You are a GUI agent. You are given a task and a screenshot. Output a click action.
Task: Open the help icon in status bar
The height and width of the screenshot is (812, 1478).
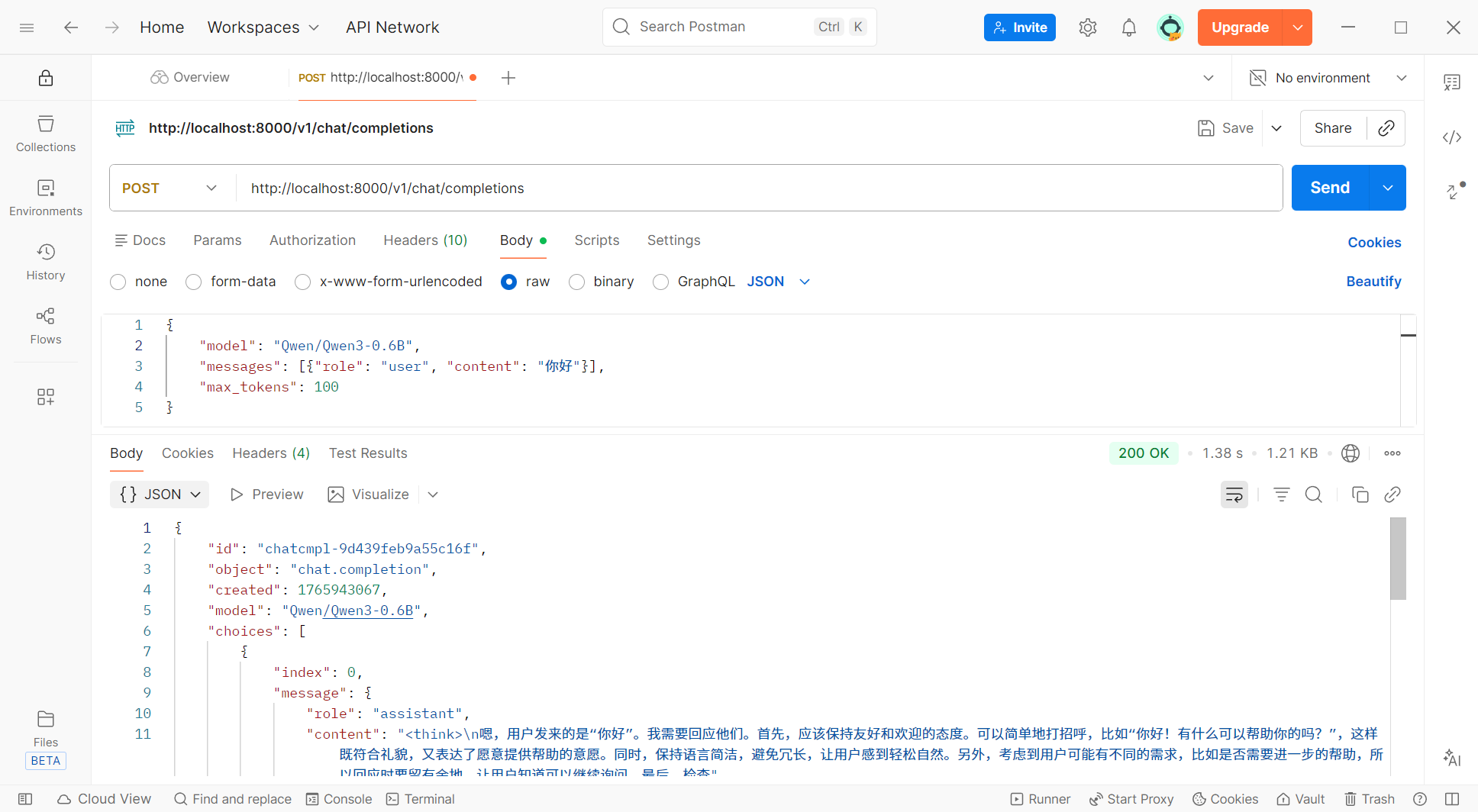coord(1420,799)
